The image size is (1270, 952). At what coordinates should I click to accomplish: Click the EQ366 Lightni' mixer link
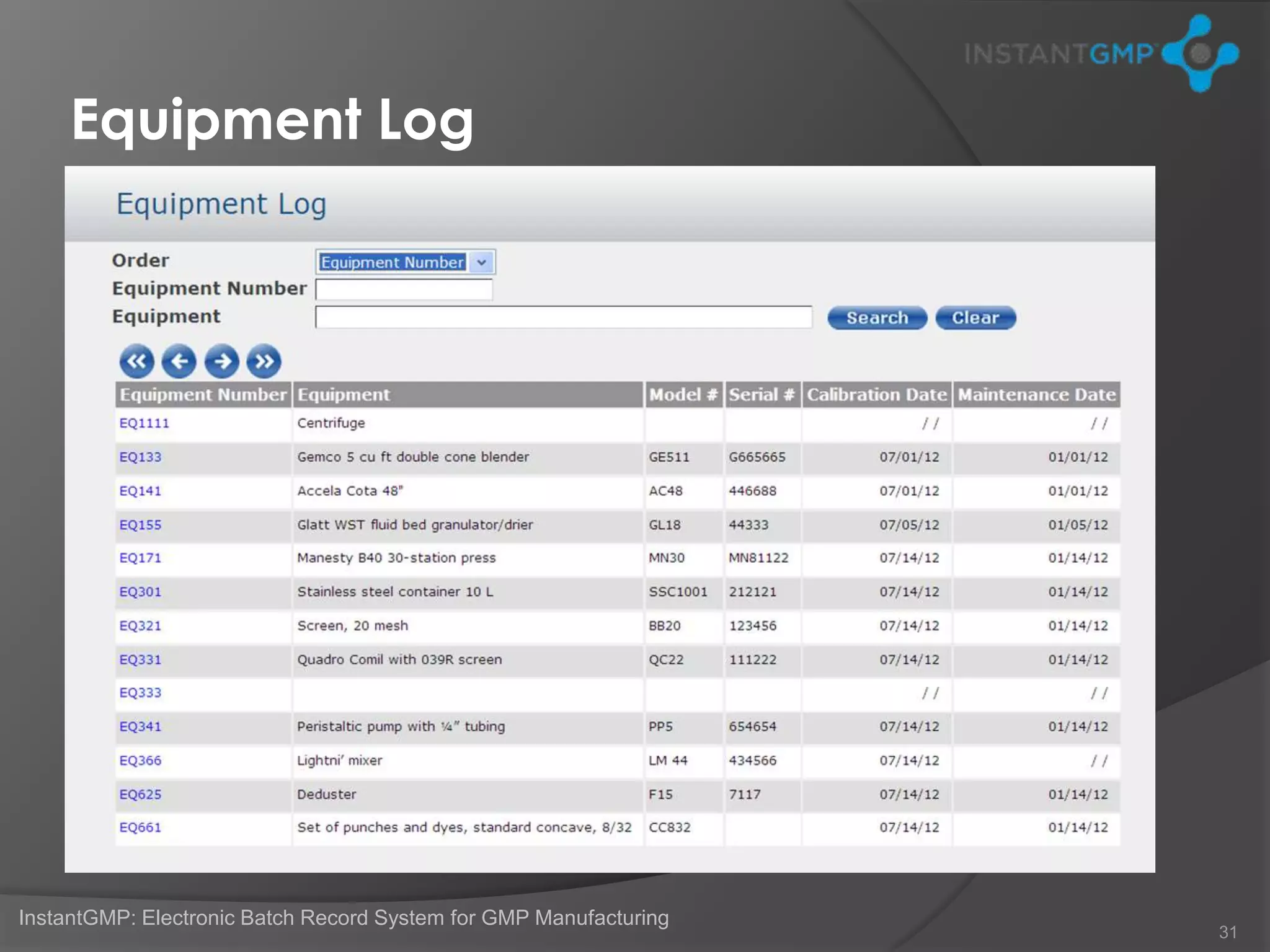click(140, 760)
